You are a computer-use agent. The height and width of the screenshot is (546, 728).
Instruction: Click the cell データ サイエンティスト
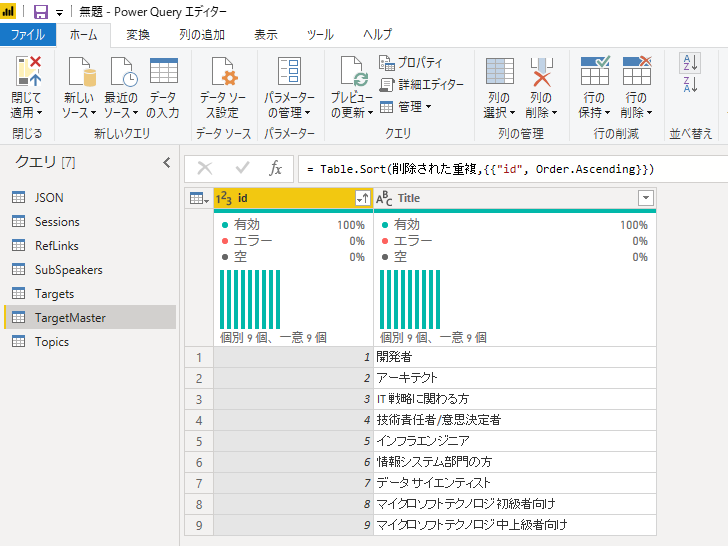514,483
